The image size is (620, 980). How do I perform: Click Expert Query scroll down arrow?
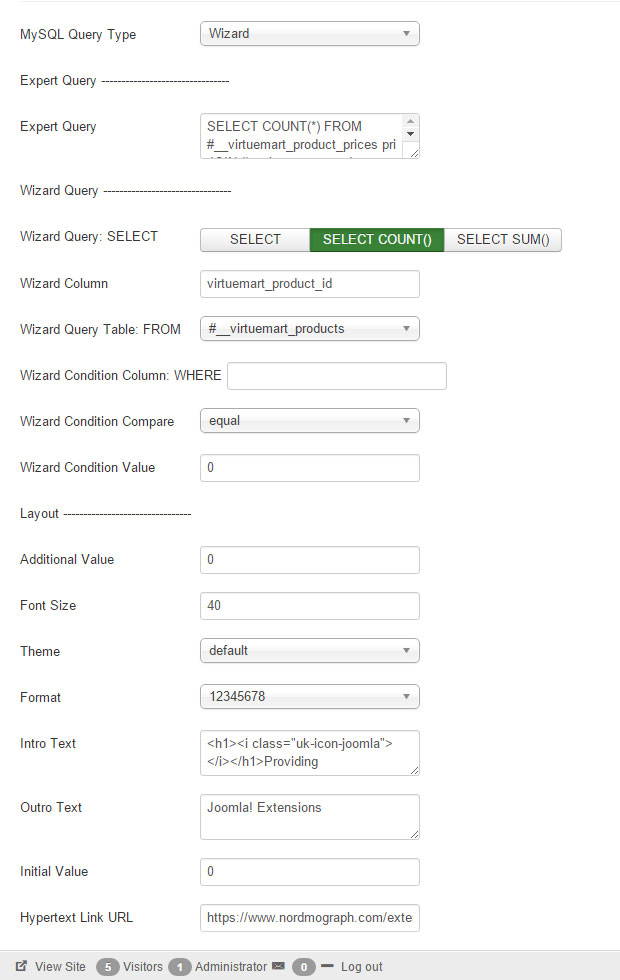[x=410, y=134]
